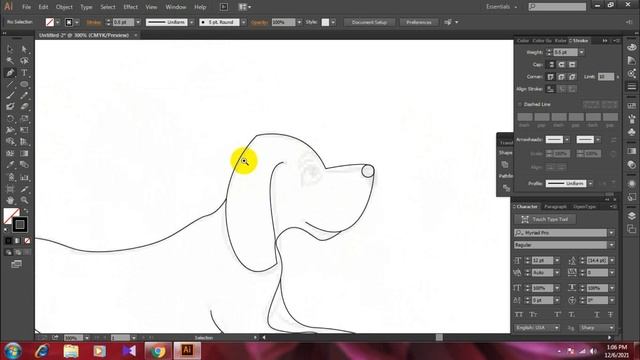The height and width of the screenshot is (360, 640).
Task: Open Internet Explorer from taskbar
Action: pyautogui.click(x=42, y=351)
